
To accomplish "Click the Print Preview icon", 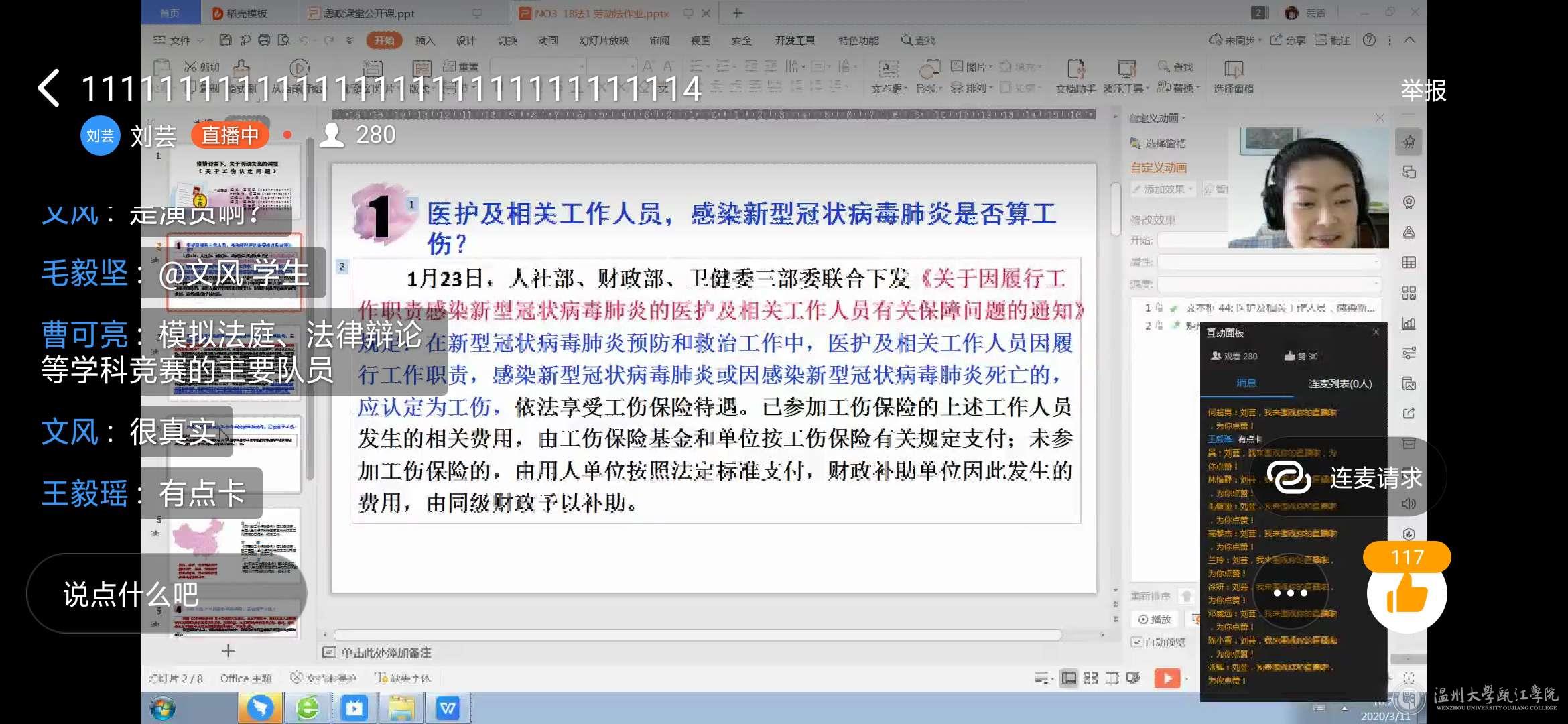I will pos(284,40).
